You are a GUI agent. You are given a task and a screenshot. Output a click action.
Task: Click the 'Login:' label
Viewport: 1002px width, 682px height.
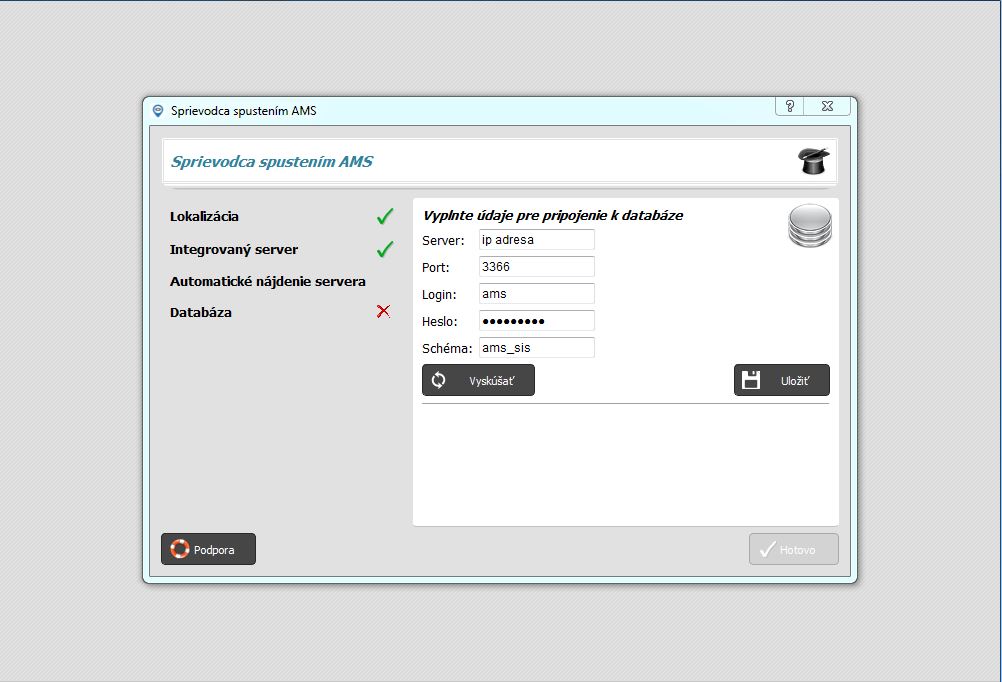(439, 295)
